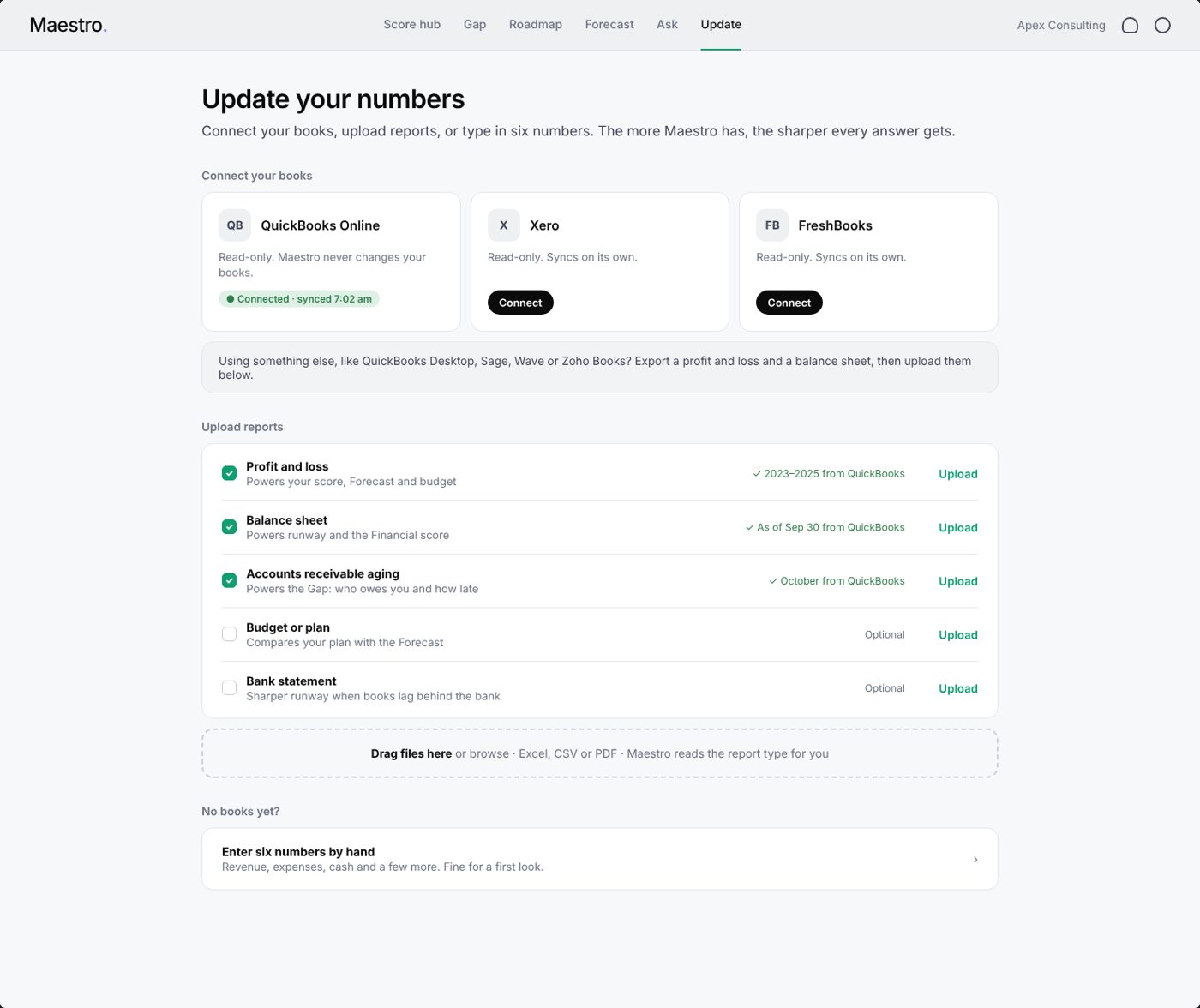The height and width of the screenshot is (1008, 1200).
Task: Toggle the Balance sheet checkbox
Action: 229,527
